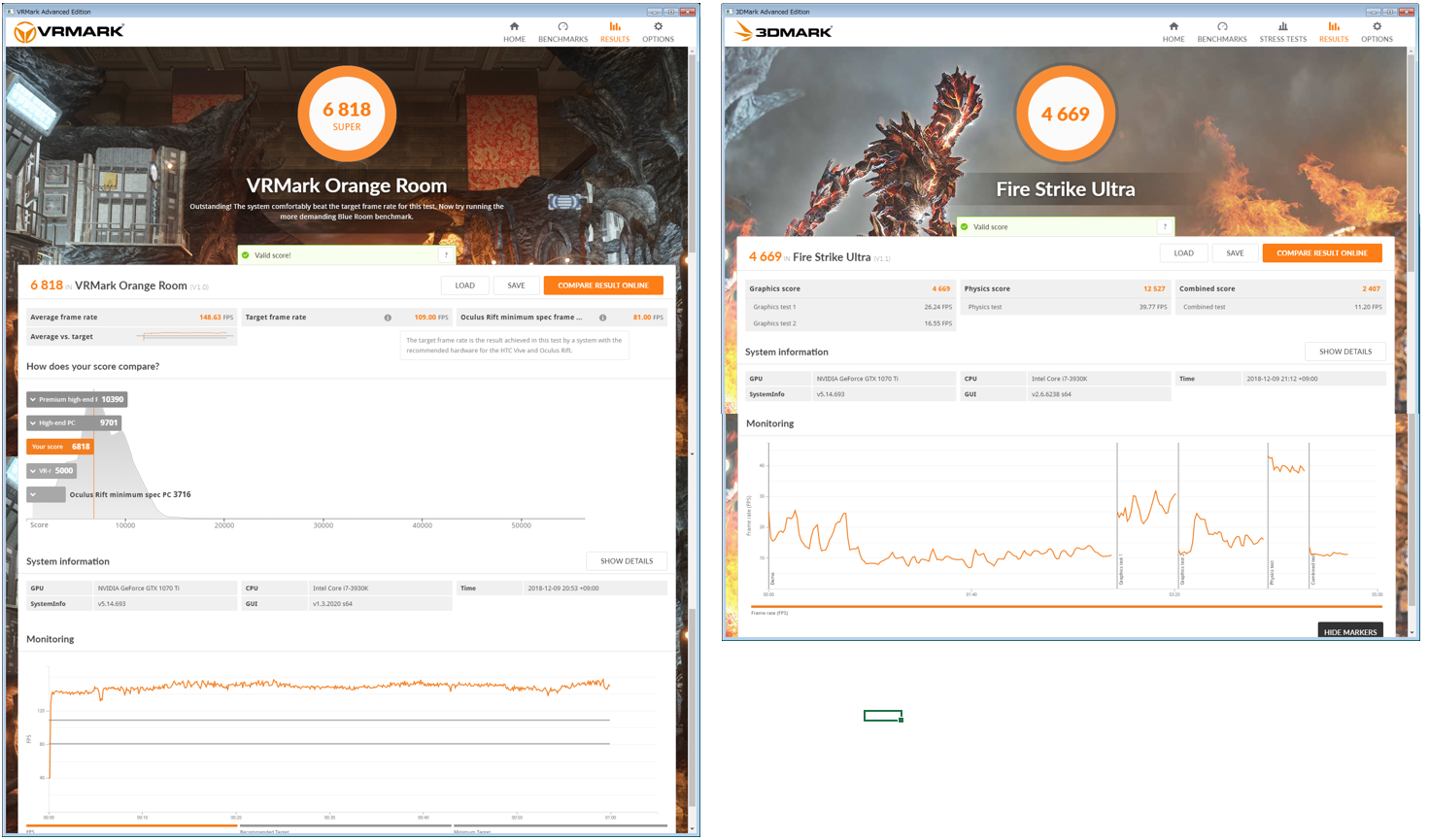This screenshot has height=840, width=1429.
Task: Click the question mark beside VRMark 'Valid score!'
Action: click(446, 255)
